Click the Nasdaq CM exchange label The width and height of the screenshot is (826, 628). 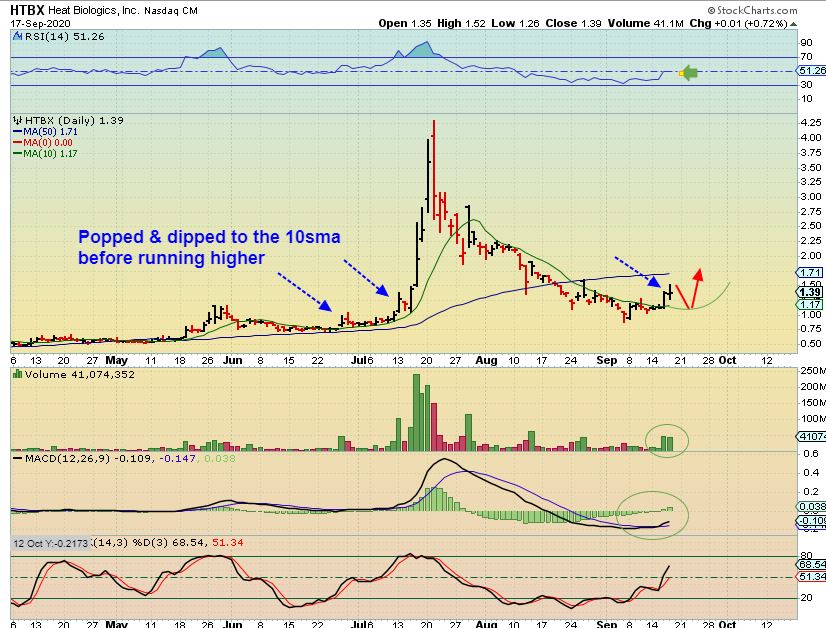(x=170, y=11)
